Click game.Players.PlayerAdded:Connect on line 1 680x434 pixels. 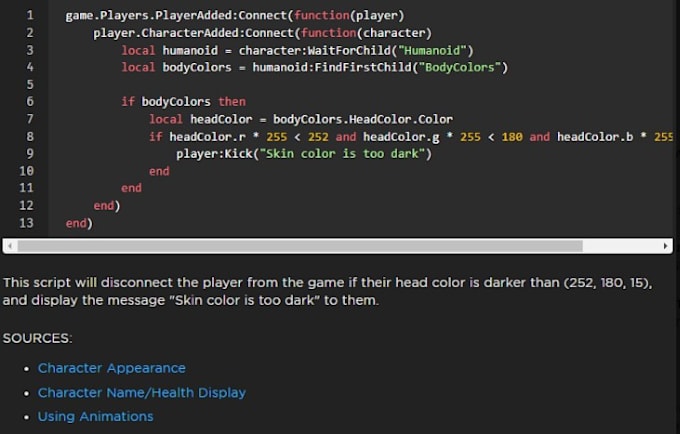[176, 16]
